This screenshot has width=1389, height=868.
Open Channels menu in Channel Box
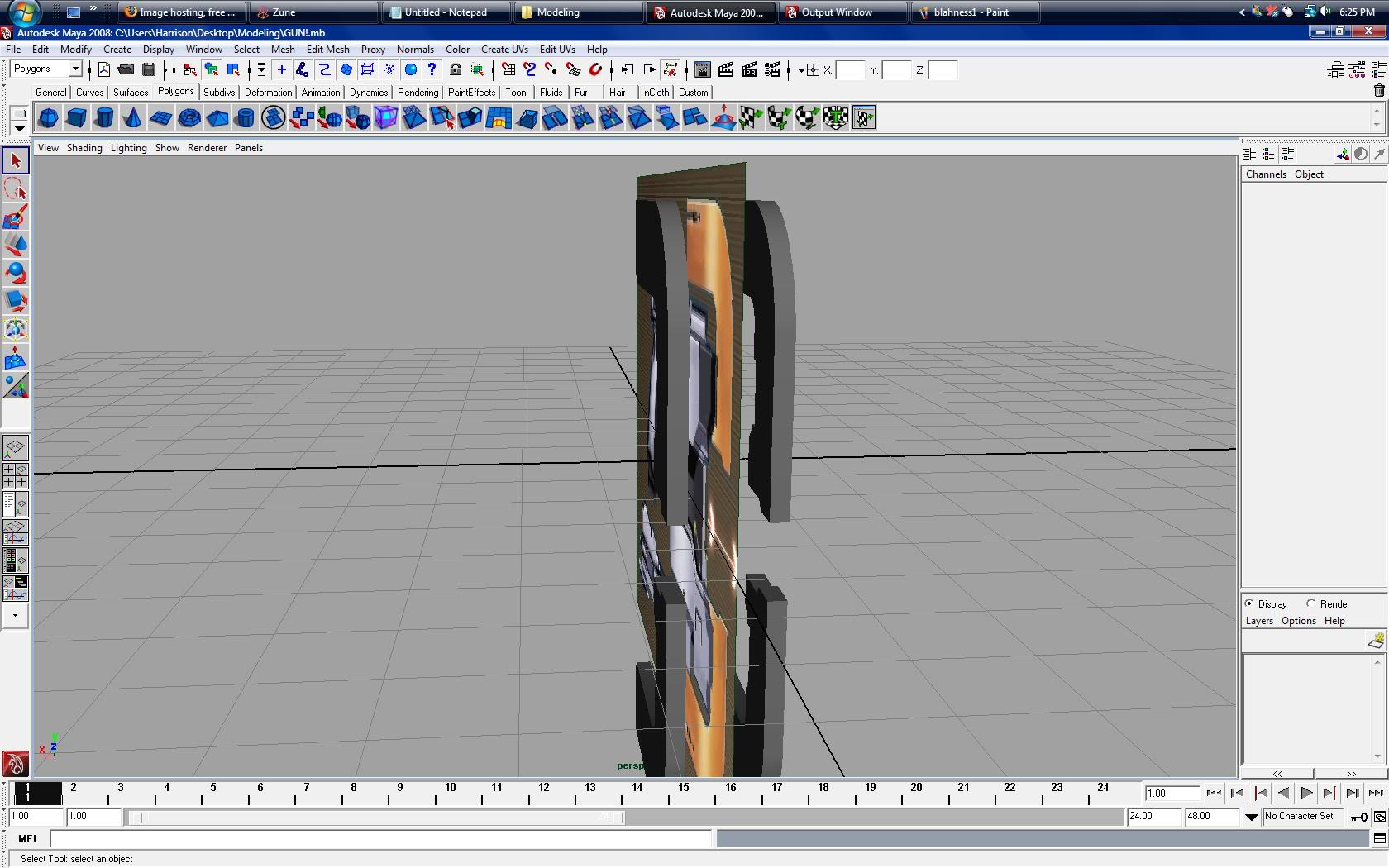1266,174
